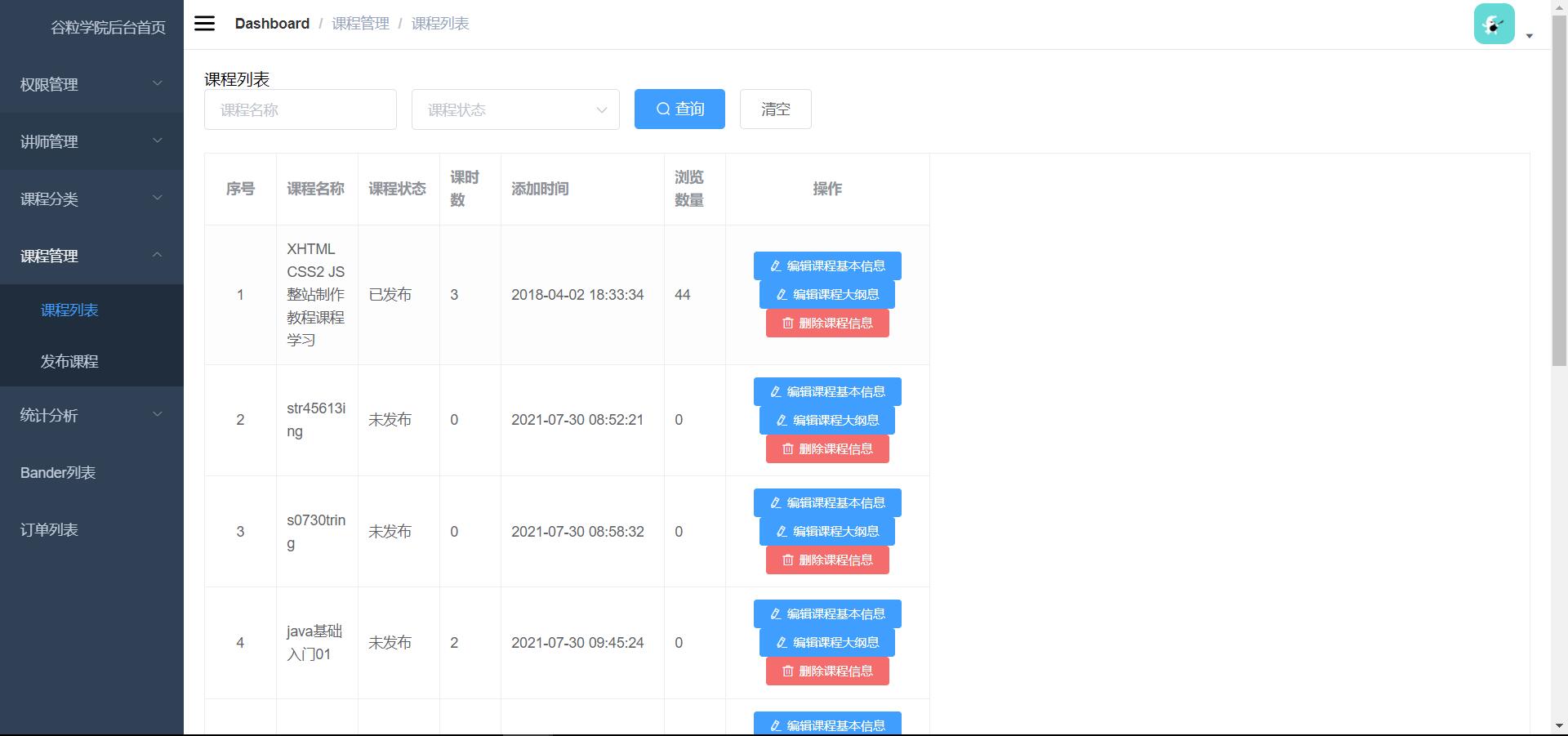Click the 课程状态 column header
This screenshot has height=736, width=1568.
pos(397,189)
